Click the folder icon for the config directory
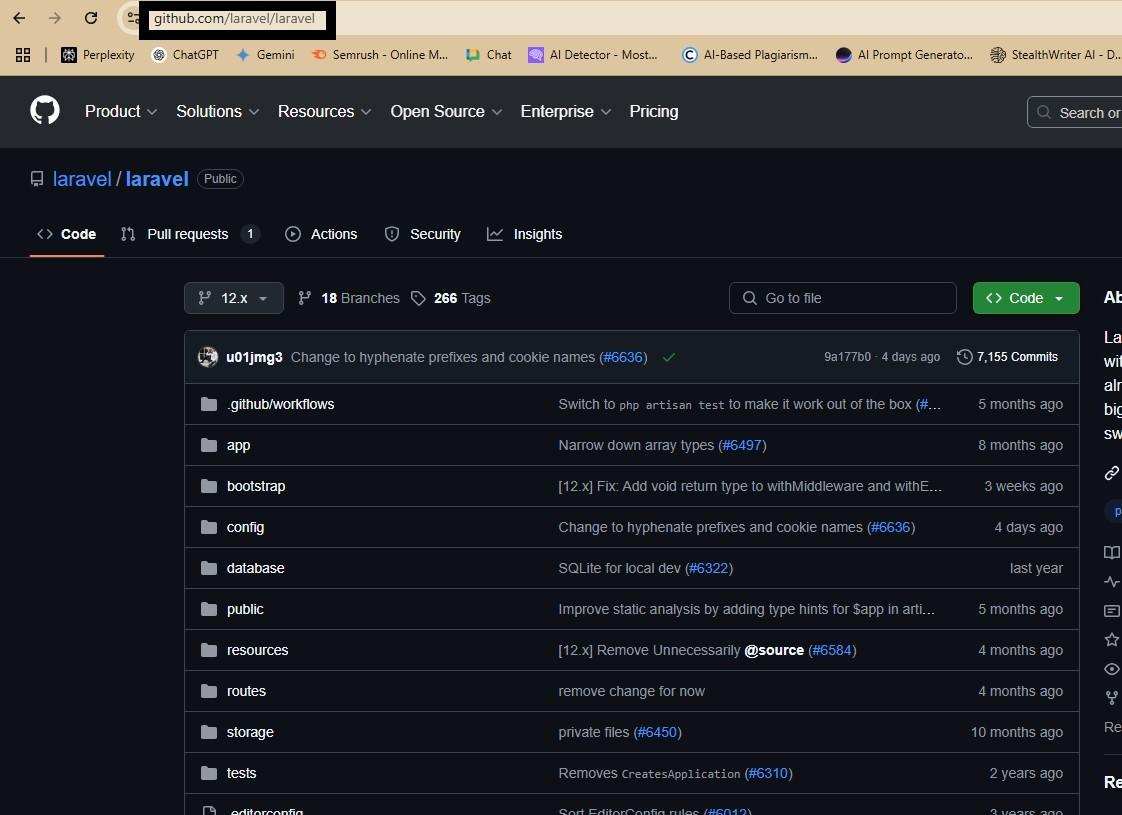1122x815 pixels. point(208,527)
